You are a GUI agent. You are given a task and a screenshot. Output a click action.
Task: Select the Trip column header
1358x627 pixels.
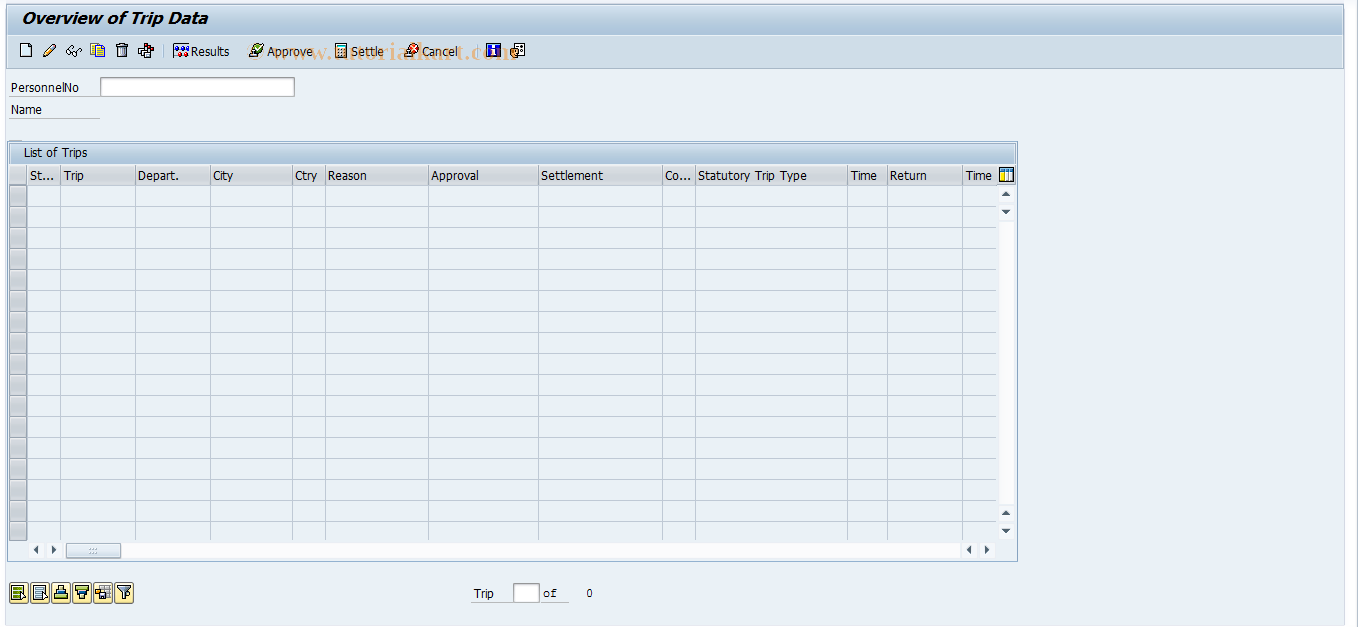98,175
